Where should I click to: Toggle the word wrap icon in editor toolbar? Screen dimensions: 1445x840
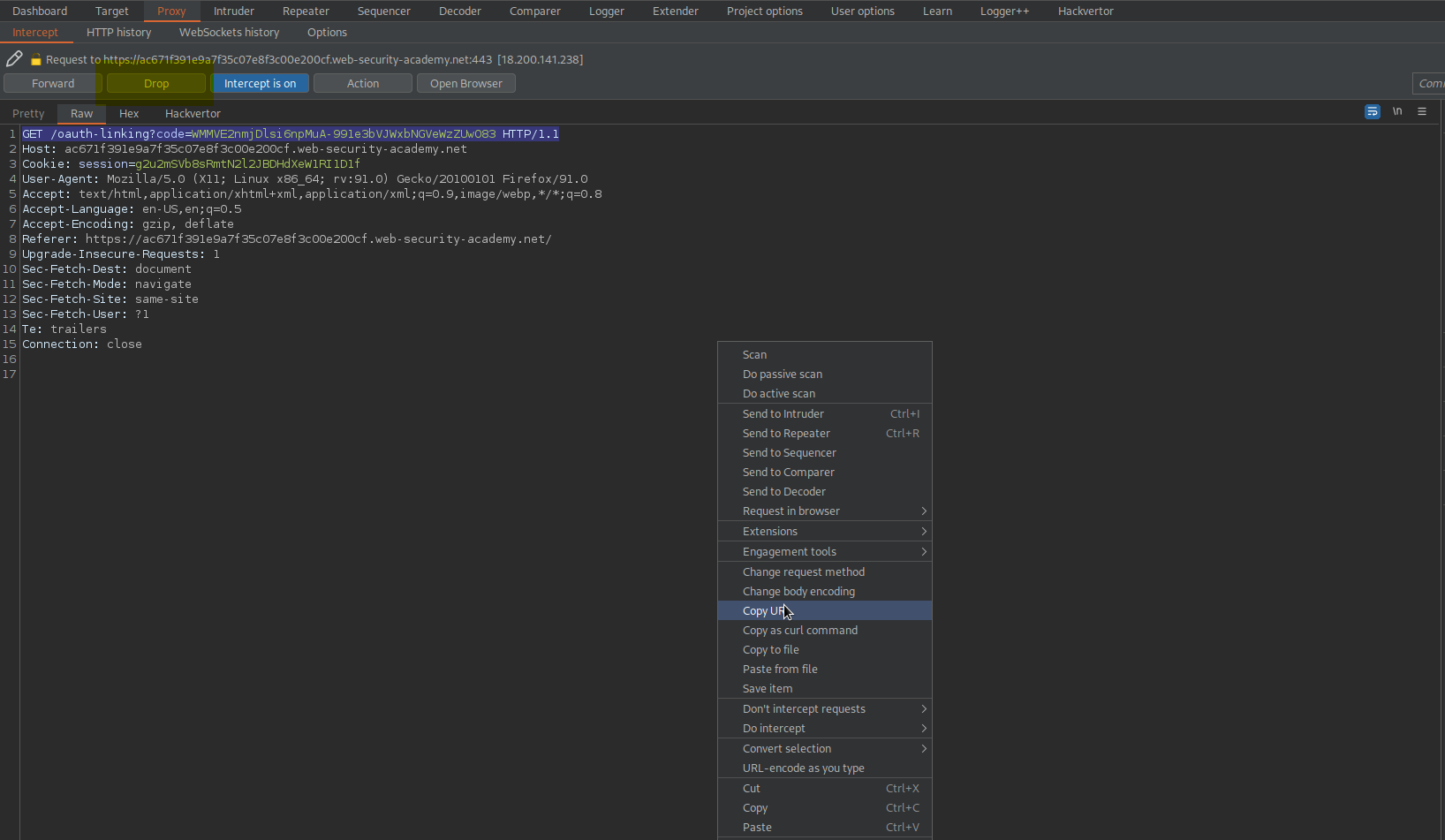pos(1373,111)
